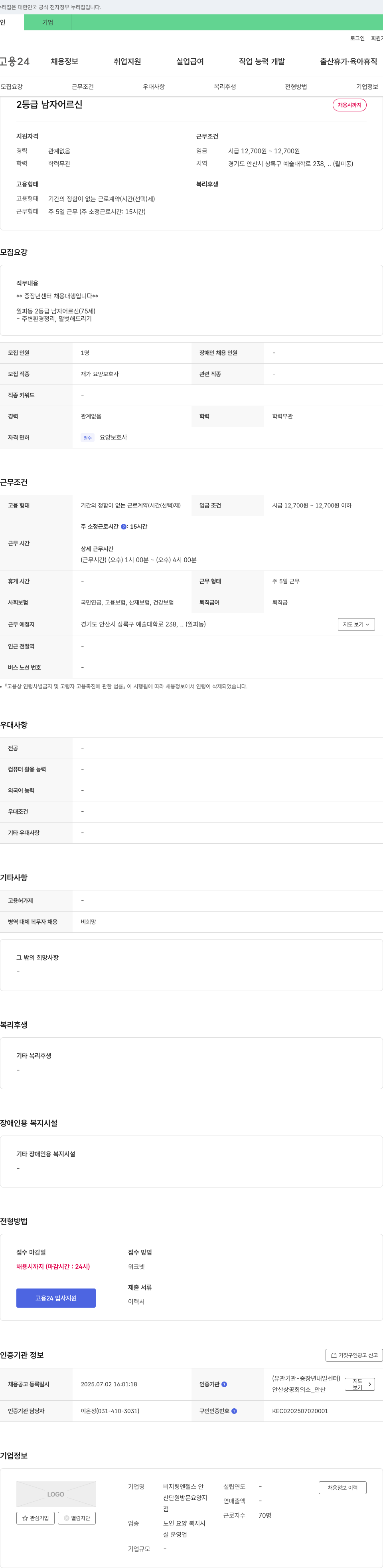Open the 취업지원 main menu

(x=127, y=61)
